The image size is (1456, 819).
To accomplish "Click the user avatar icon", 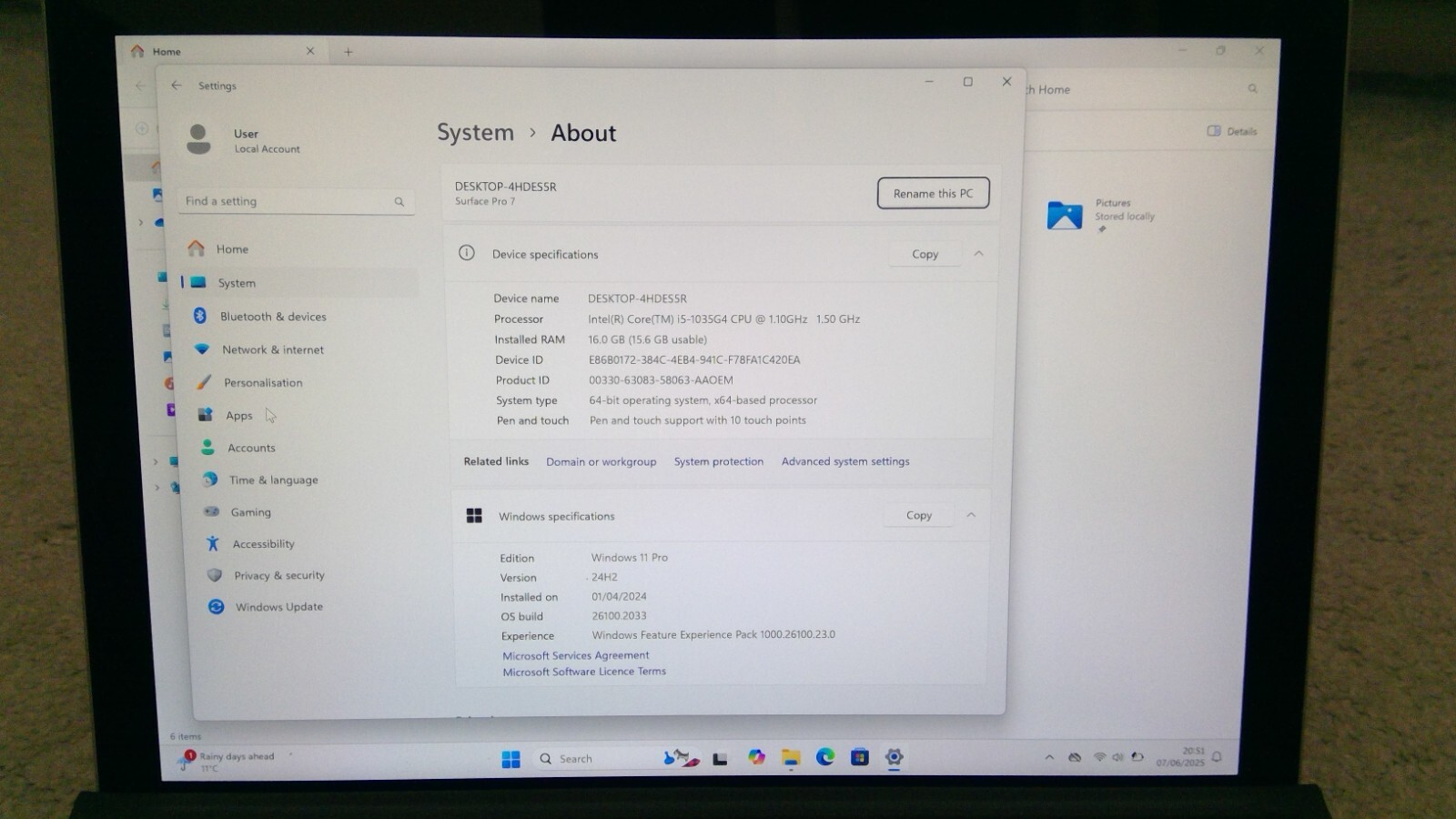I will pos(198,139).
